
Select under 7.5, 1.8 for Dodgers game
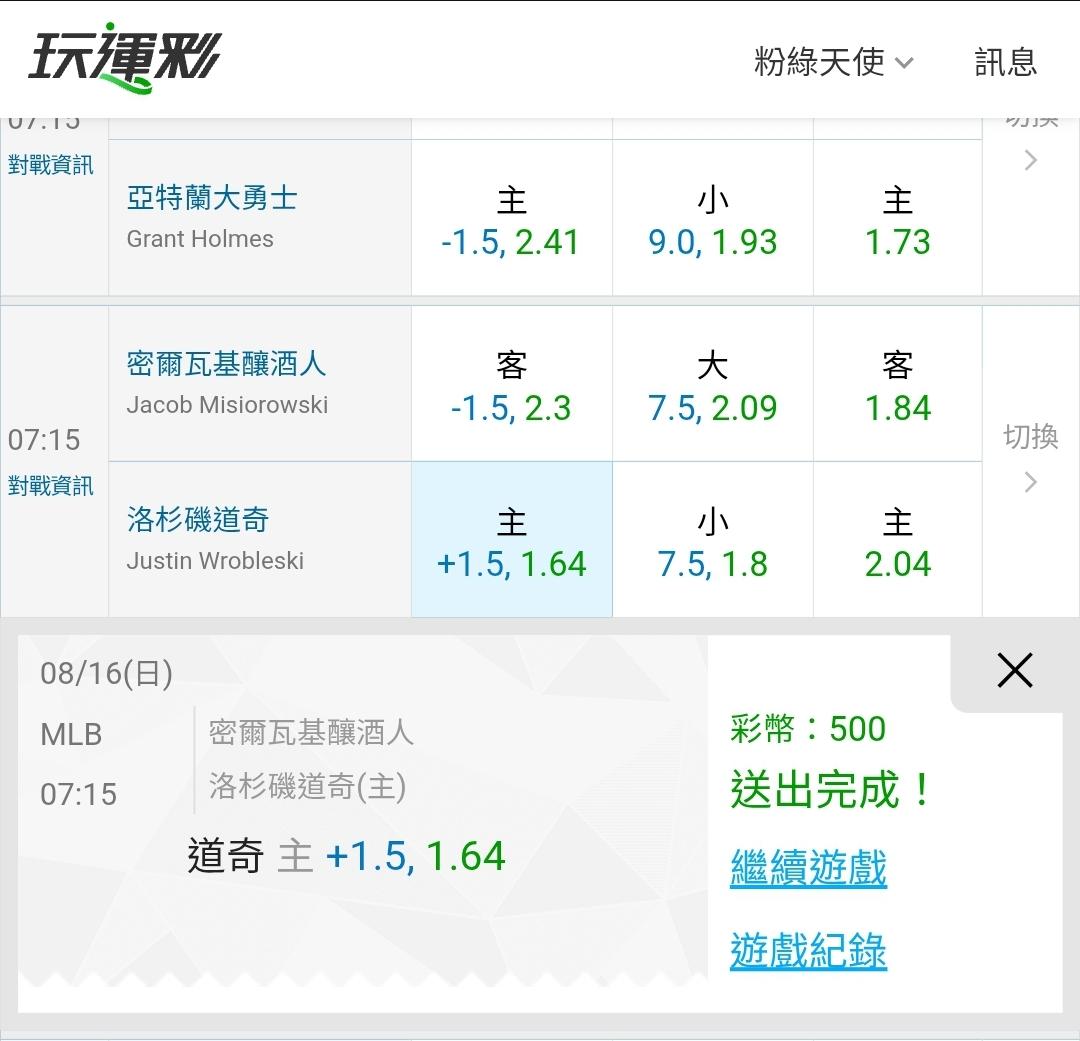tap(713, 539)
